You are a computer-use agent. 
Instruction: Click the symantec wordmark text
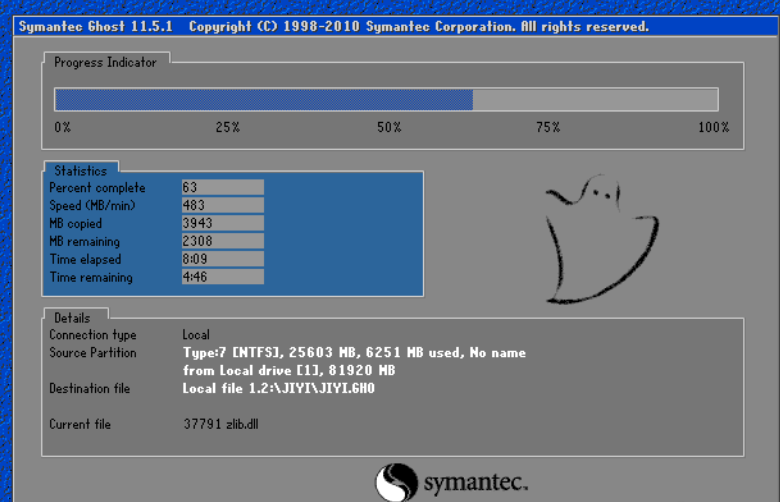(x=476, y=483)
